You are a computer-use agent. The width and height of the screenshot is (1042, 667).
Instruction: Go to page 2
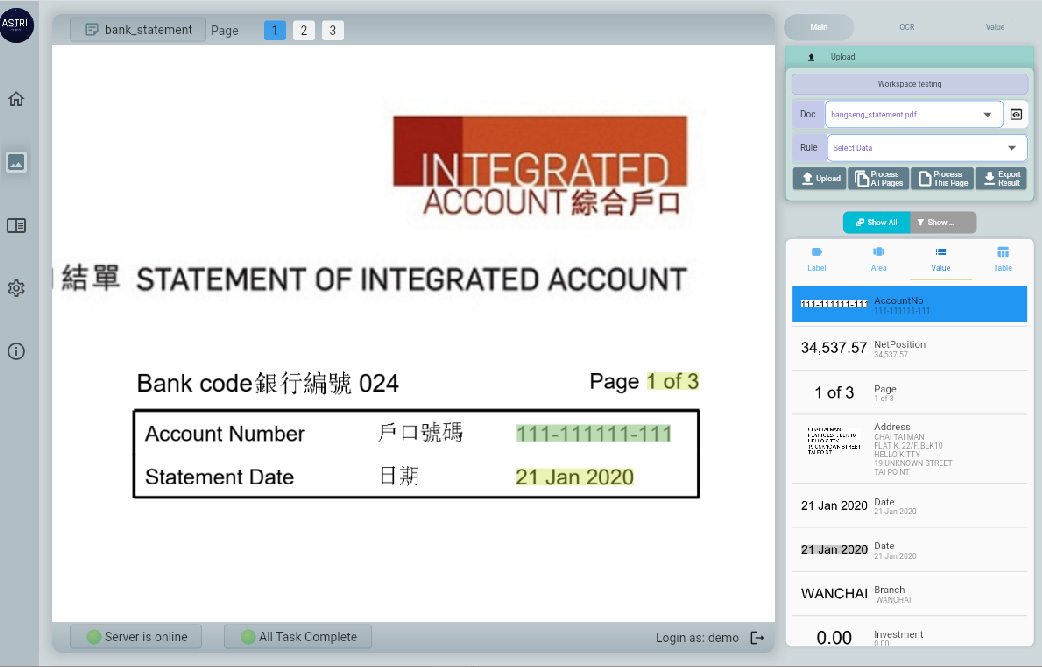[304, 30]
